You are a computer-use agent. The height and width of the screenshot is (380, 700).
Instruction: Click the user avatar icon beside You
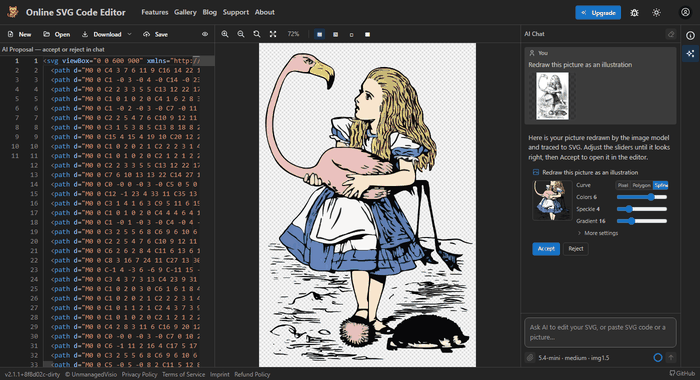(x=532, y=53)
